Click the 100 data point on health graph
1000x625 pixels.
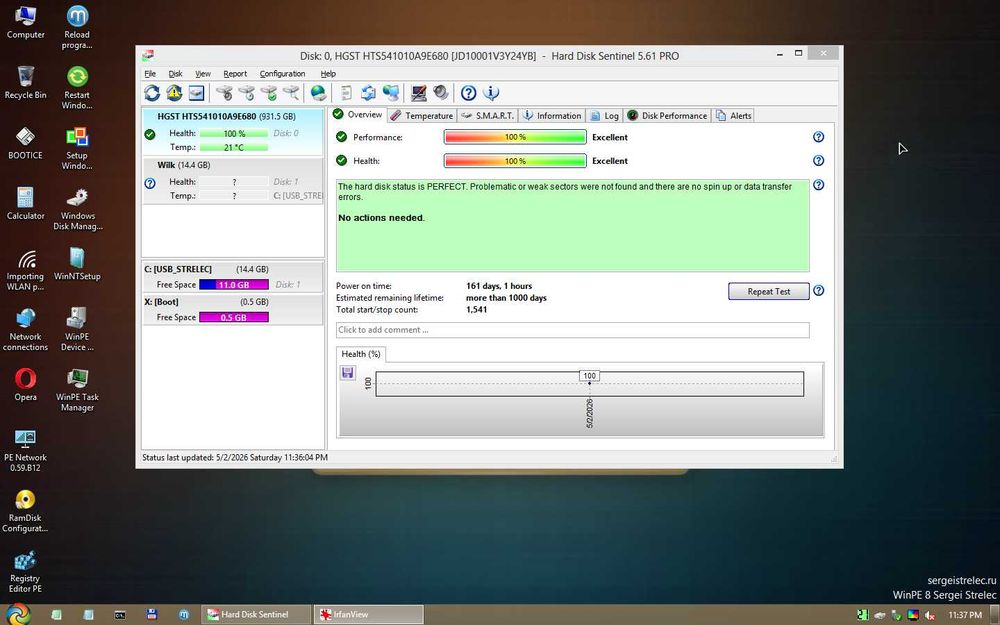(x=589, y=376)
